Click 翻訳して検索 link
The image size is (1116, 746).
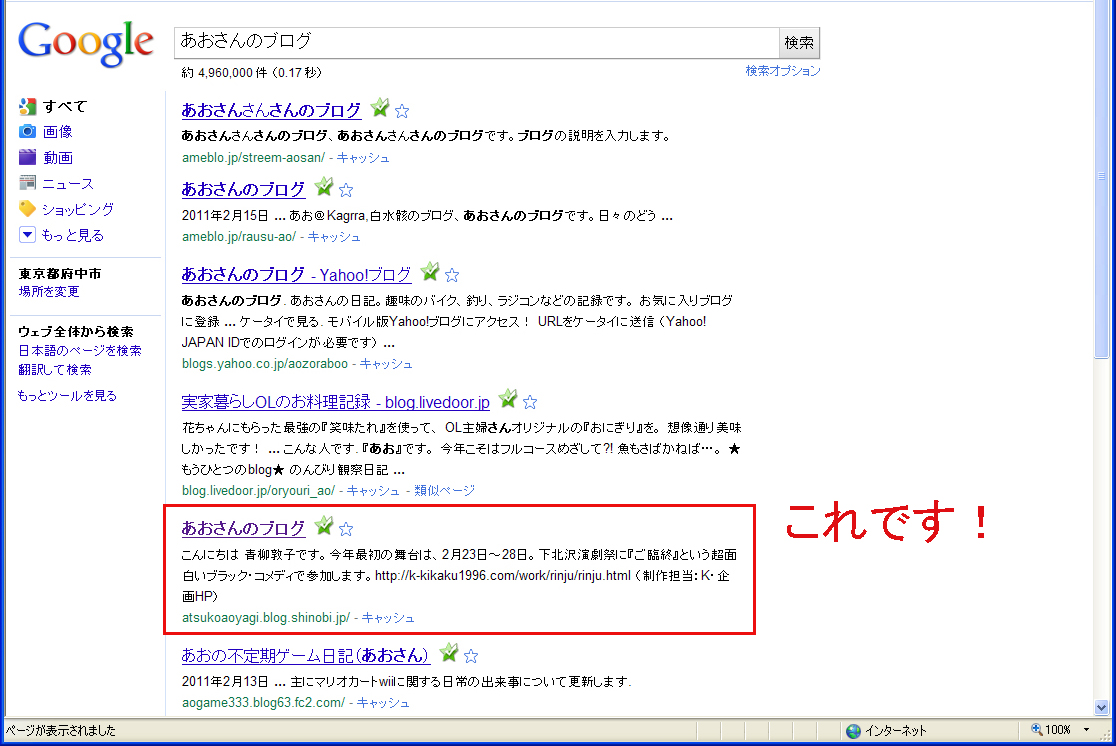coord(55,369)
